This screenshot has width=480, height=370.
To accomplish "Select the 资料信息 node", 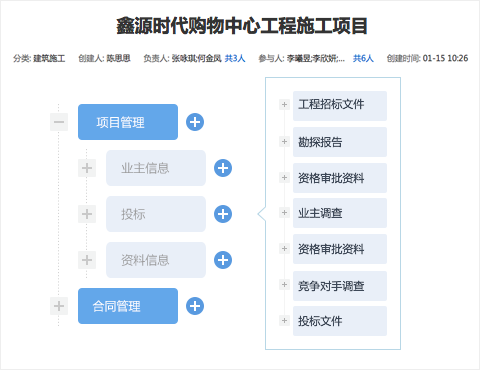I will point(156,260).
